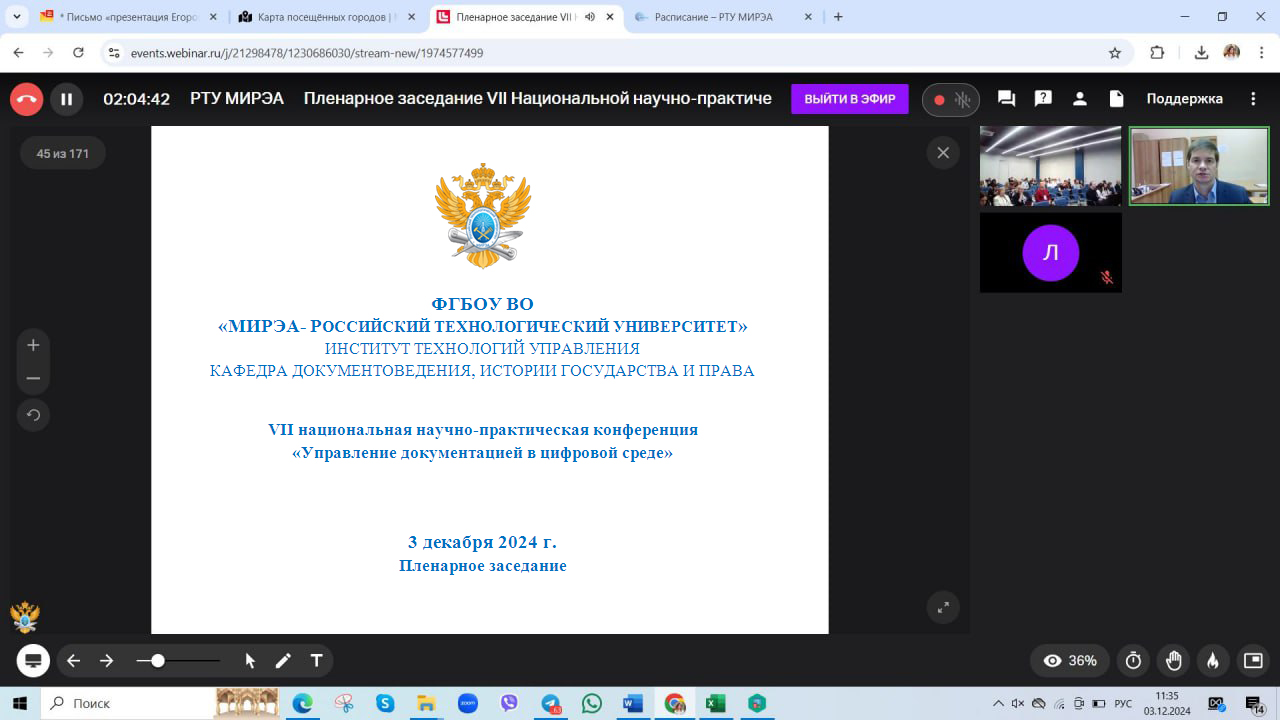Bookmark this page with the star
Image resolution: width=1280 pixels, height=720 pixels.
1115,53
